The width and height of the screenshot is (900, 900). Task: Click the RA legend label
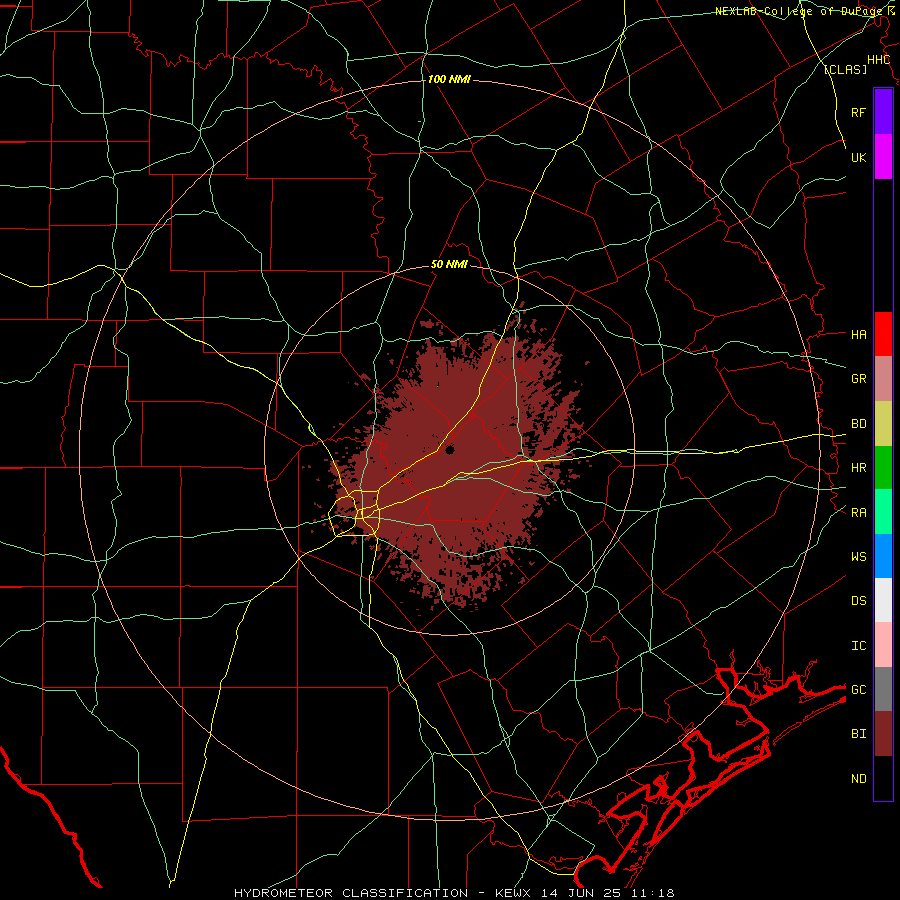(858, 513)
